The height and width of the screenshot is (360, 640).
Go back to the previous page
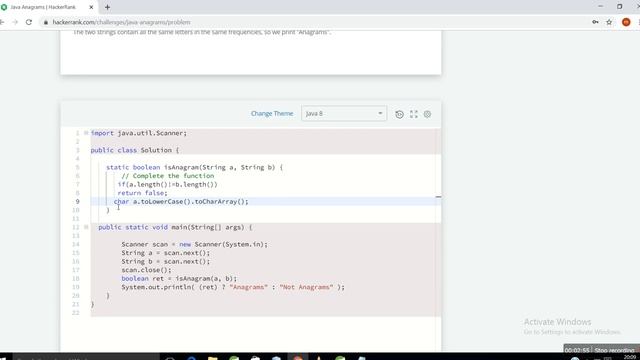(x=2, y=22)
